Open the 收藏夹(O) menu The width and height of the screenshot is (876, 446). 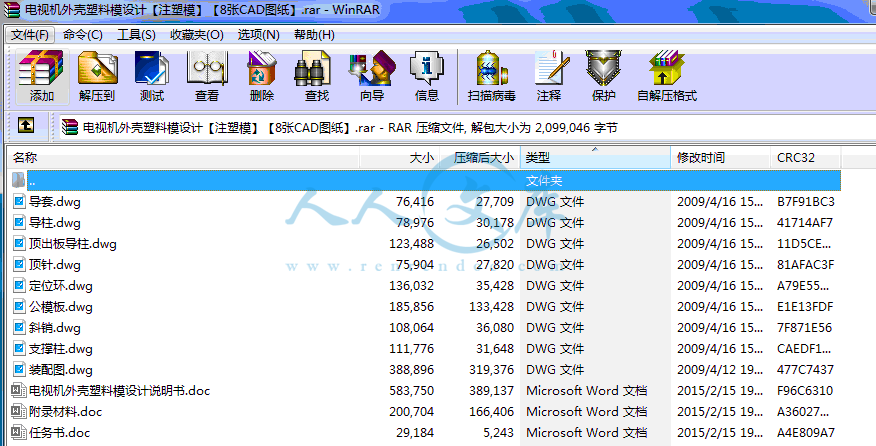[197, 35]
